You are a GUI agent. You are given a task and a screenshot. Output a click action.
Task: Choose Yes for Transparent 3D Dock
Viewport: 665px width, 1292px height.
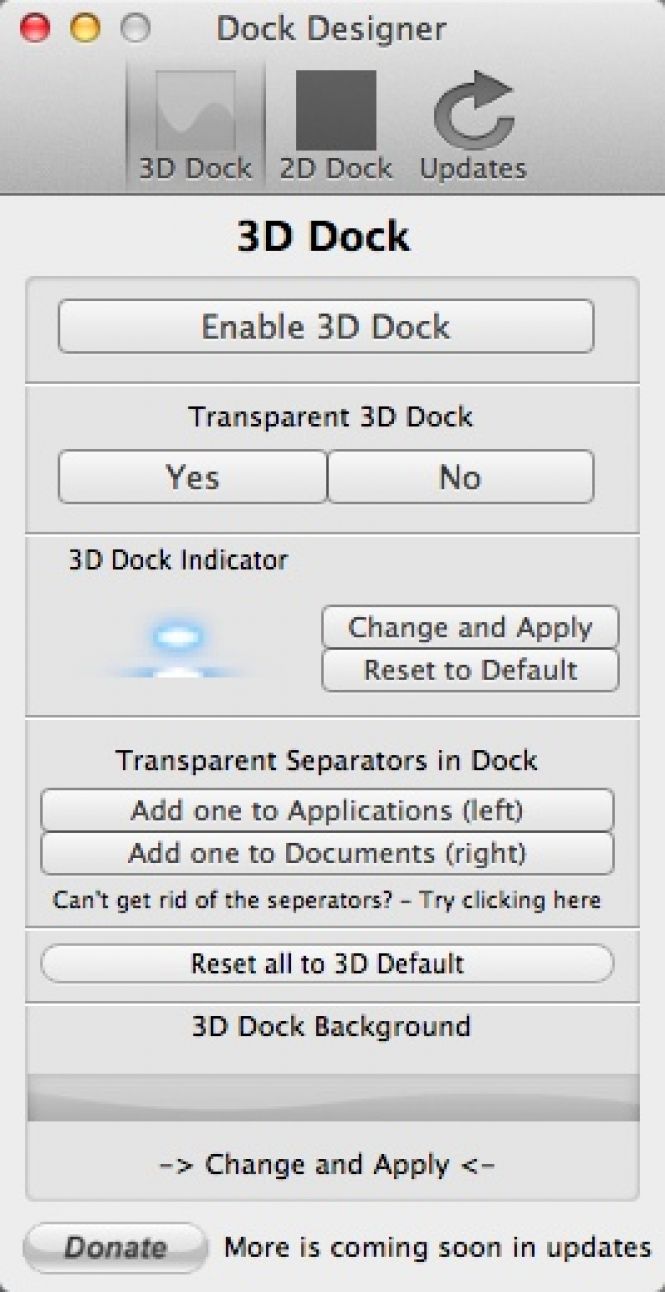[193, 478]
